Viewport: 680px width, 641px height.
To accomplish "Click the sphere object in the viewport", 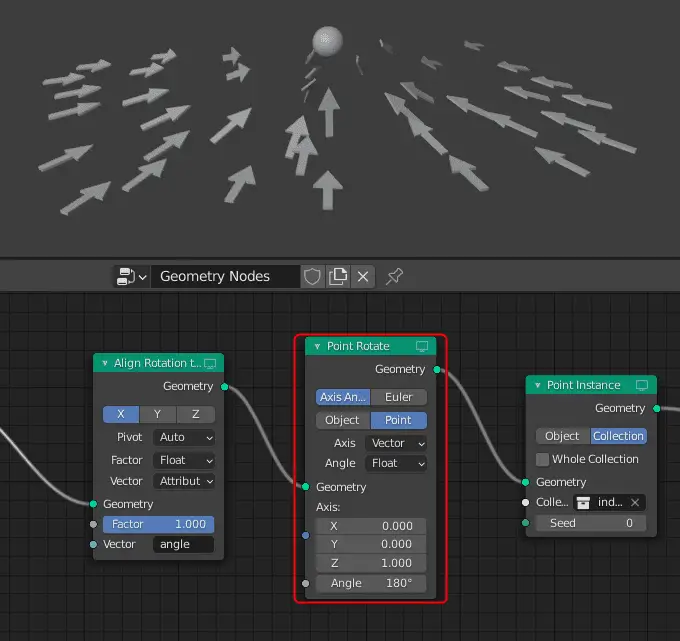I will (x=327, y=41).
